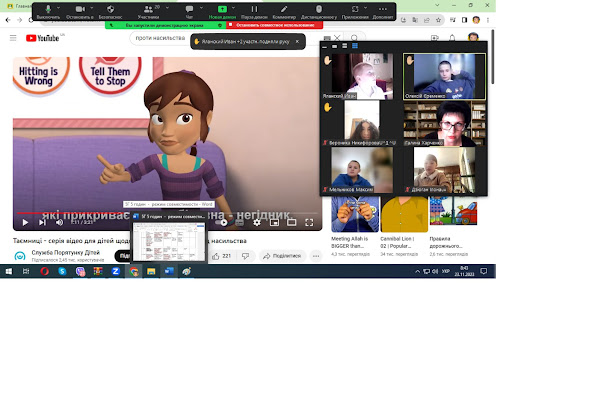Enter fullscreen in YouTube player
Viewport: 601px width, 415px height.
(309, 222)
